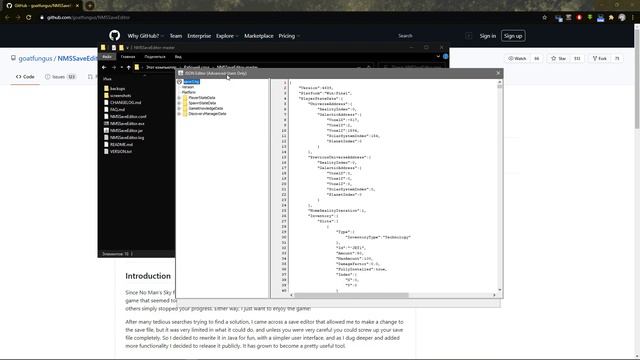Screen dimensions: 640x360
Task: Star the NMSSaveEditor repository
Action: click(x=558, y=58)
